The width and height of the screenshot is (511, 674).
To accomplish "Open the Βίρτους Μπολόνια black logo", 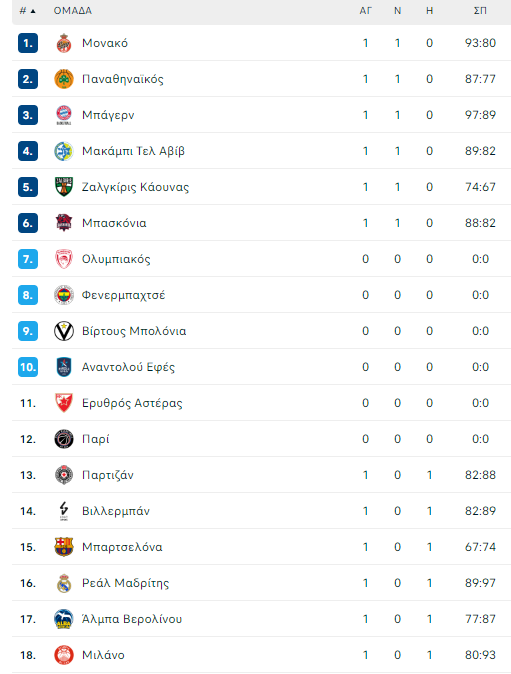I will (x=64, y=331).
